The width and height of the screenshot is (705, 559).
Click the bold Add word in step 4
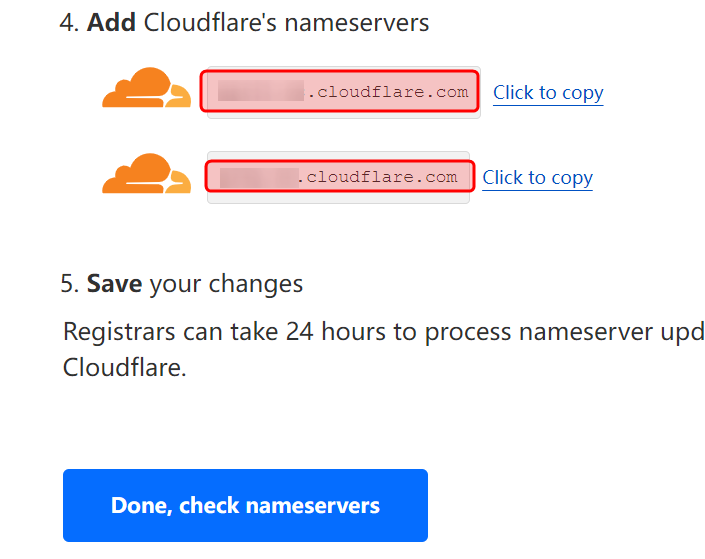point(111,22)
